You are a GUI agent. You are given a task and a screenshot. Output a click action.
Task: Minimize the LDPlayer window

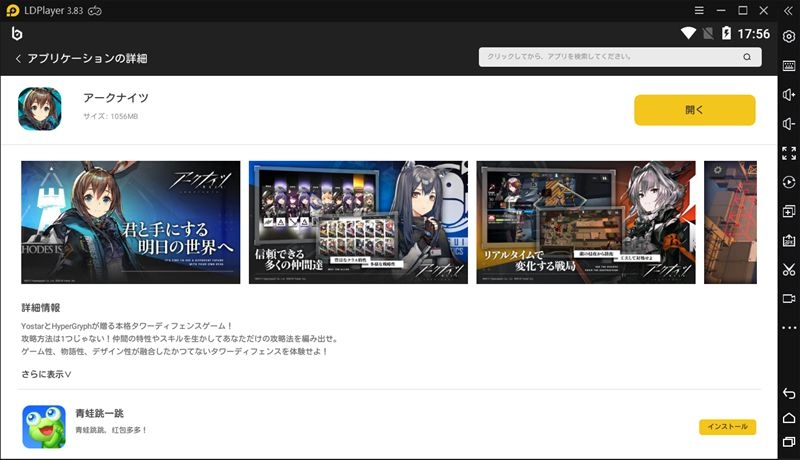(x=721, y=10)
